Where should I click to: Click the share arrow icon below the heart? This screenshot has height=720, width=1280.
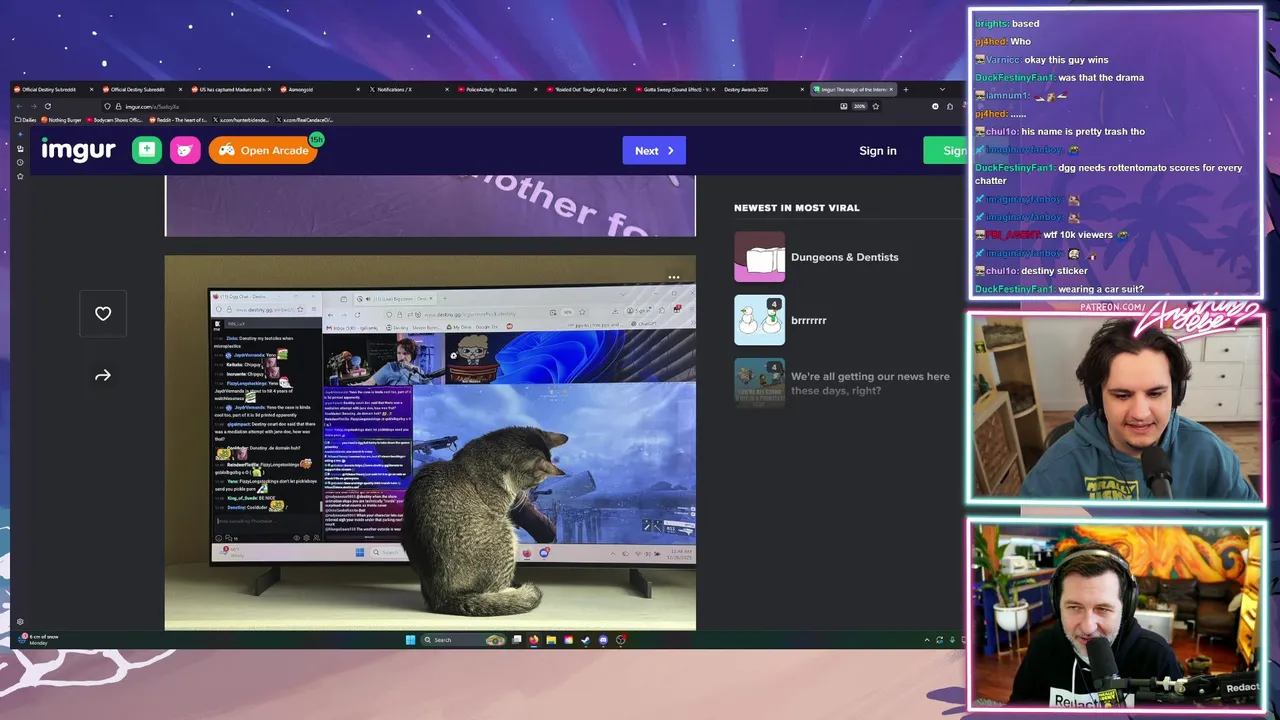[x=103, y=375]
